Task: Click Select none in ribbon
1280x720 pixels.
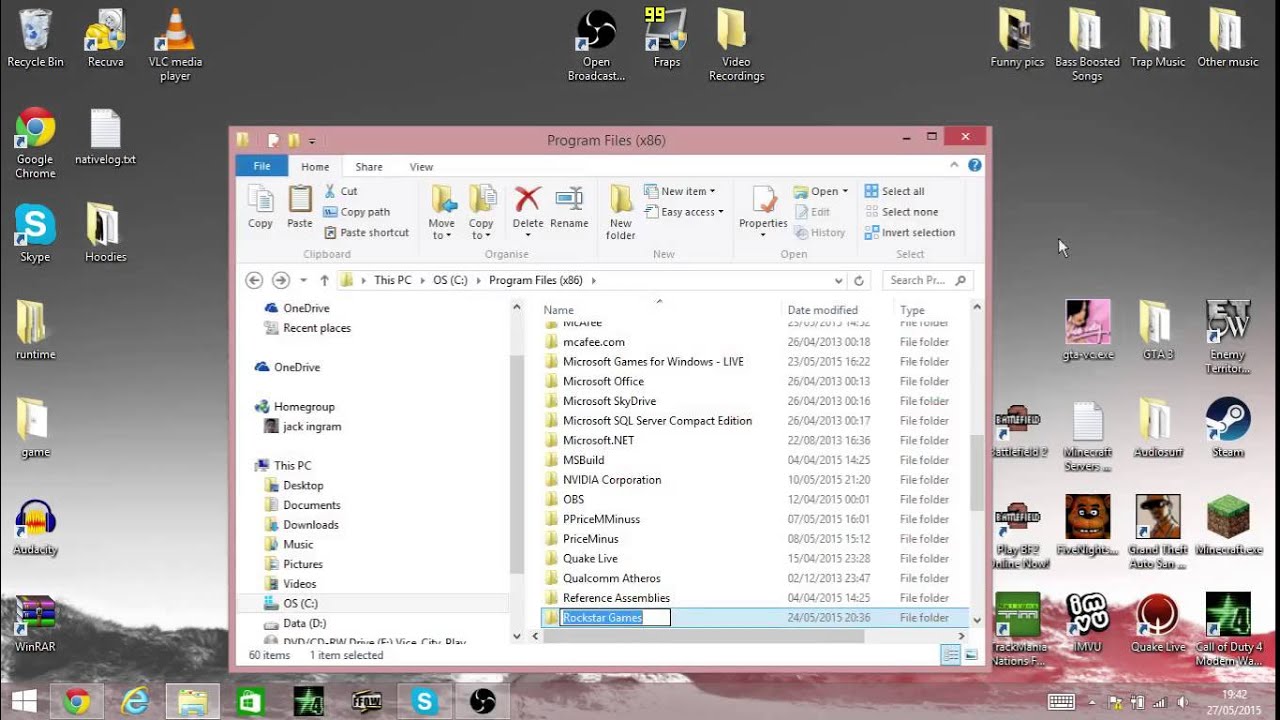Action: 901,212
